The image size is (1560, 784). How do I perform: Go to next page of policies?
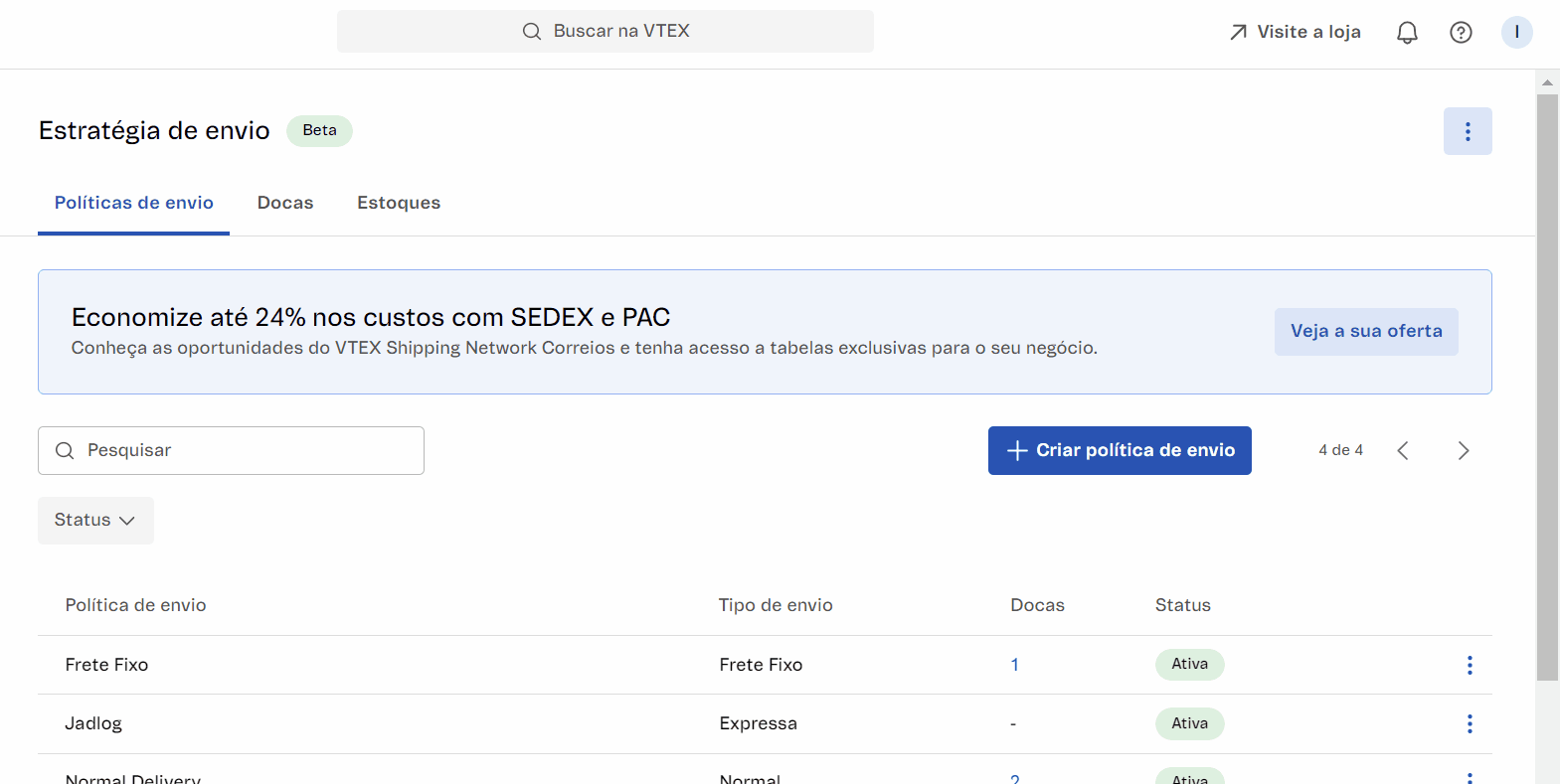(1463, 451)
